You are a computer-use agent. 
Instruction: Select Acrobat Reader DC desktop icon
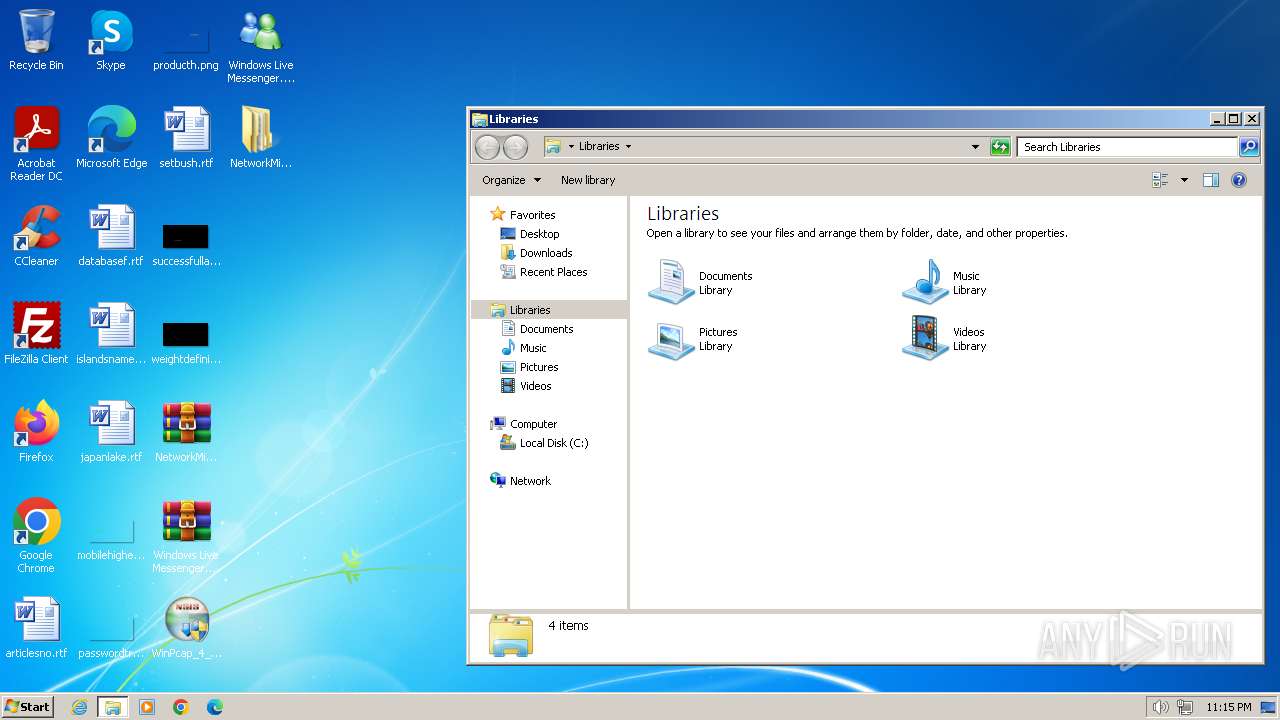tap(36, 145)
